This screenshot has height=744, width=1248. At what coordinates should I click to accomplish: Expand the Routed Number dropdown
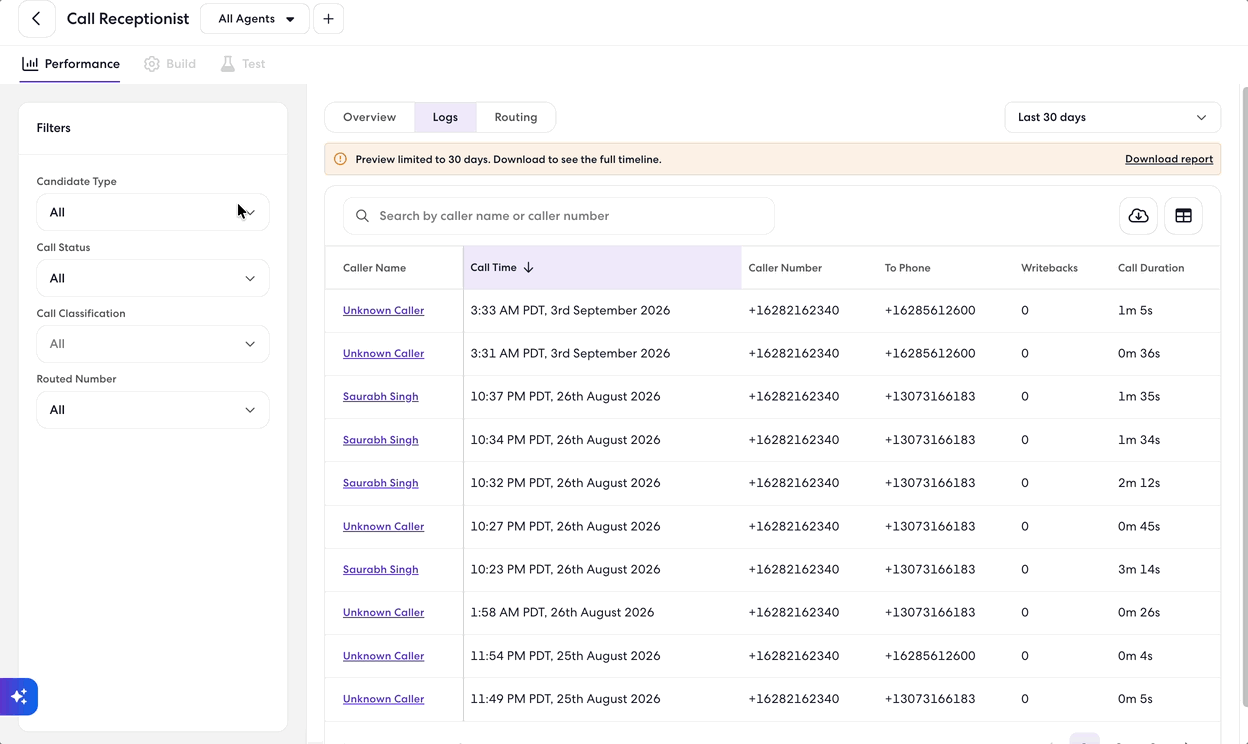(x=153, y=410)
